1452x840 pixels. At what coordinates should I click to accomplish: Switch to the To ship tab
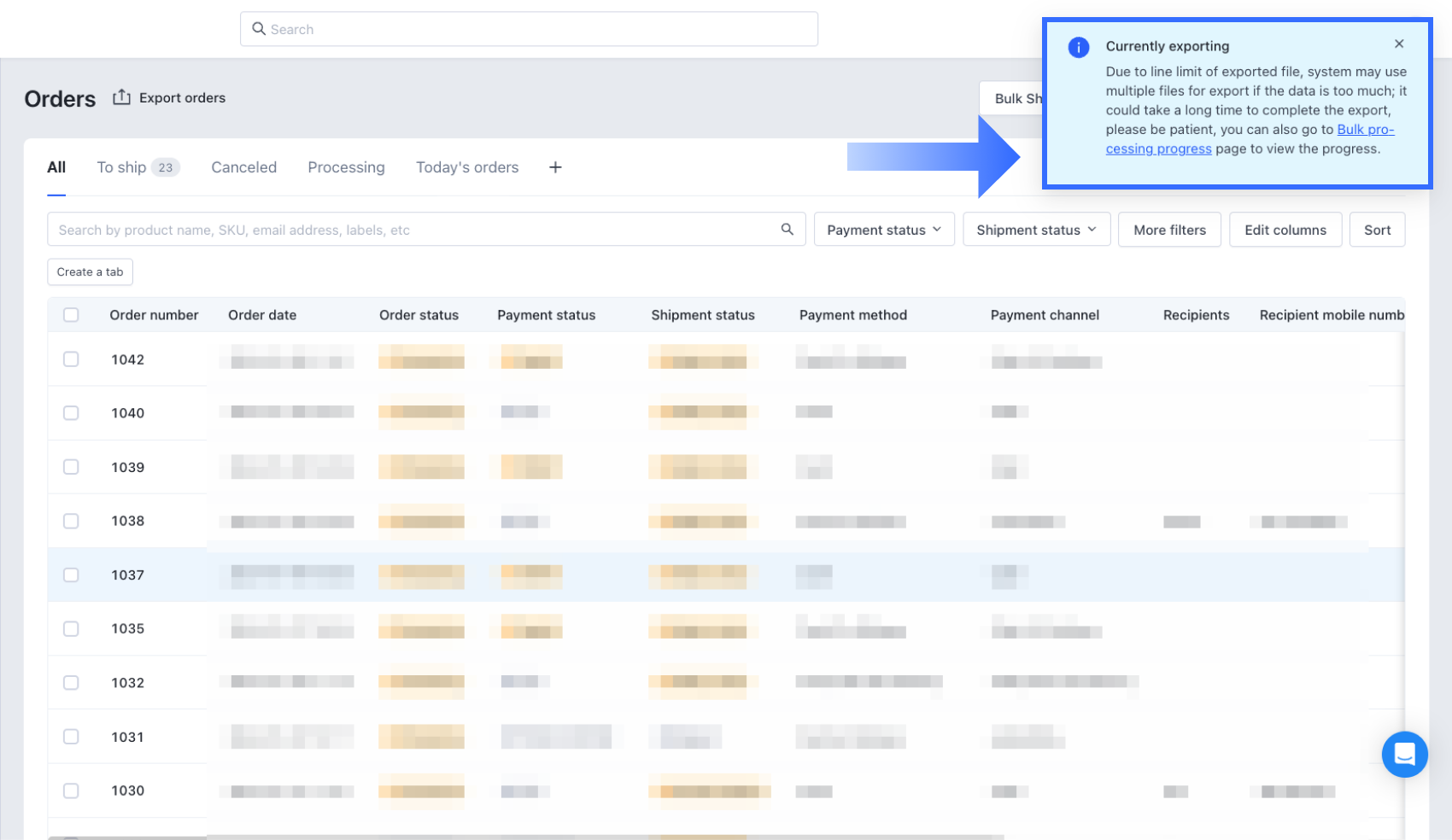(x=137, y=167)
